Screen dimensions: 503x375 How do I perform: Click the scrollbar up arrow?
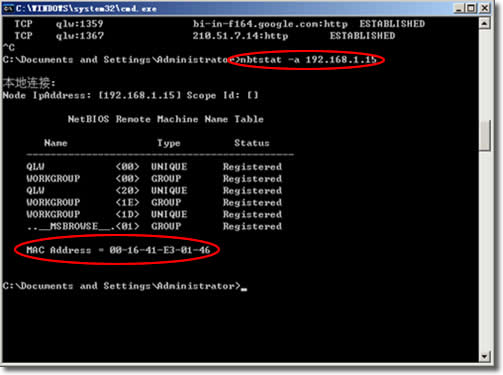(x=484, y=23)
